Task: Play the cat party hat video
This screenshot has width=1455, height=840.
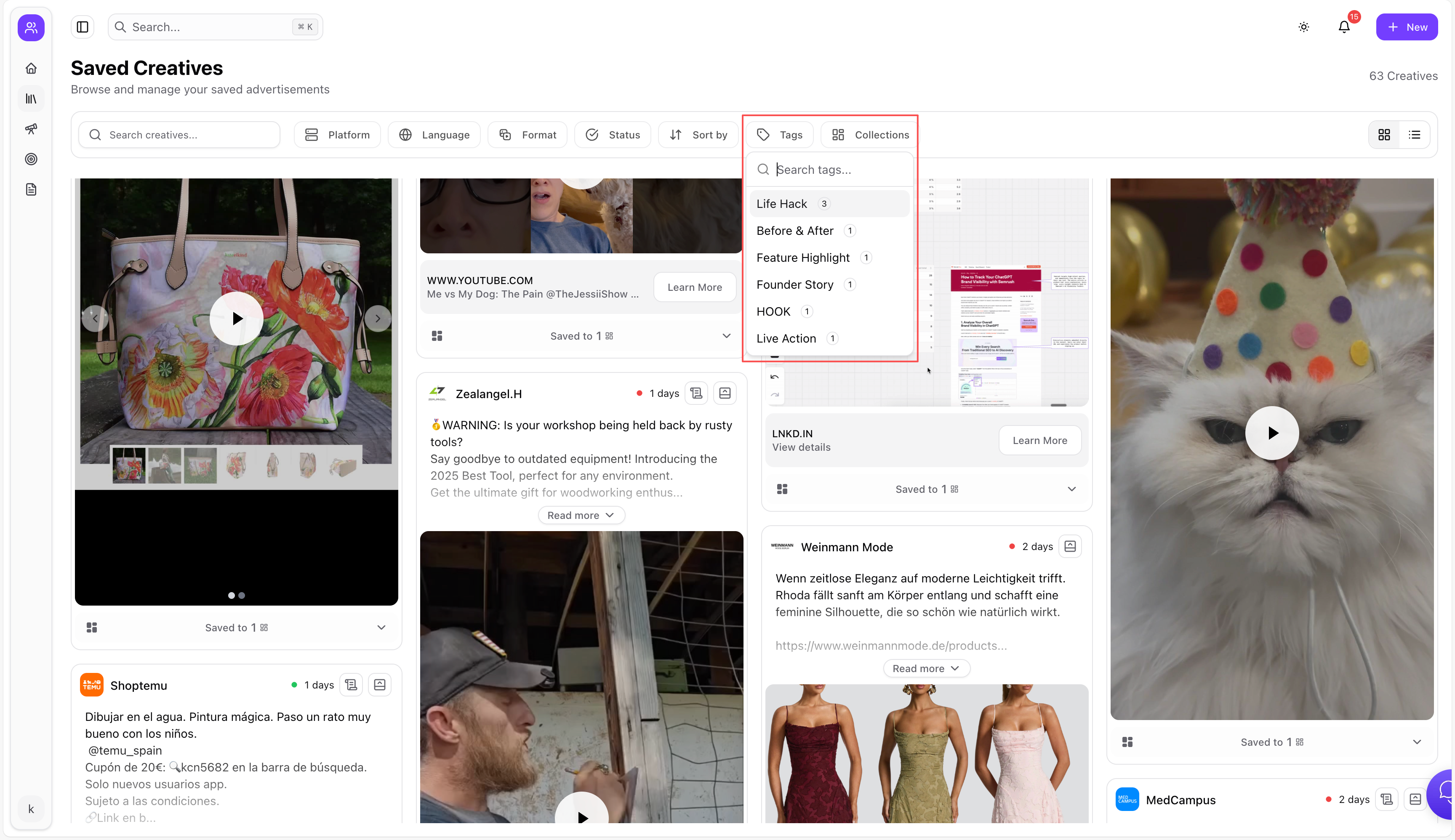Action: click(1272, 433)
